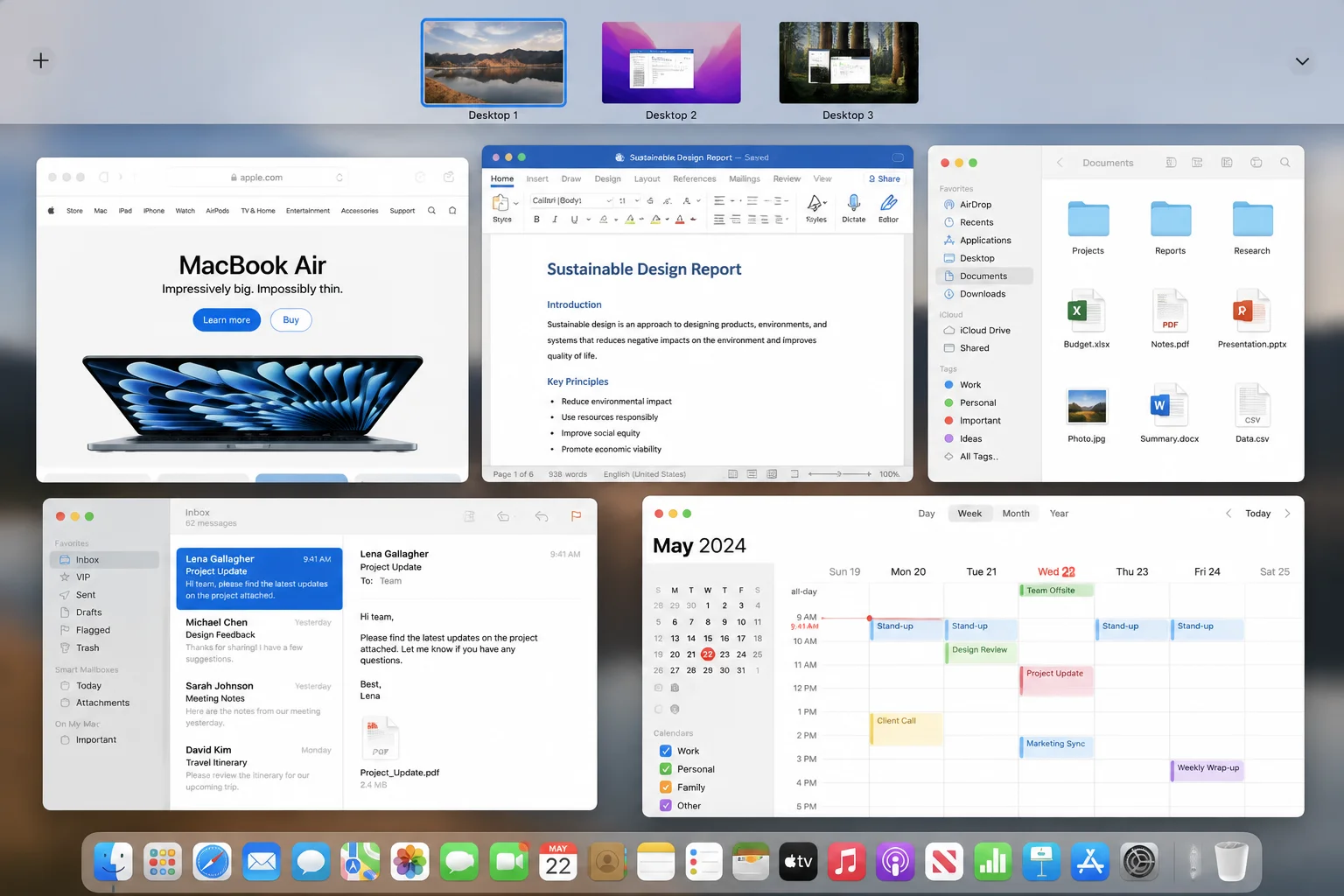Open the shopping bag icon on apple.com
Image resolution: width=1344 pixels, height=896 pixels.
click(452, 211)
